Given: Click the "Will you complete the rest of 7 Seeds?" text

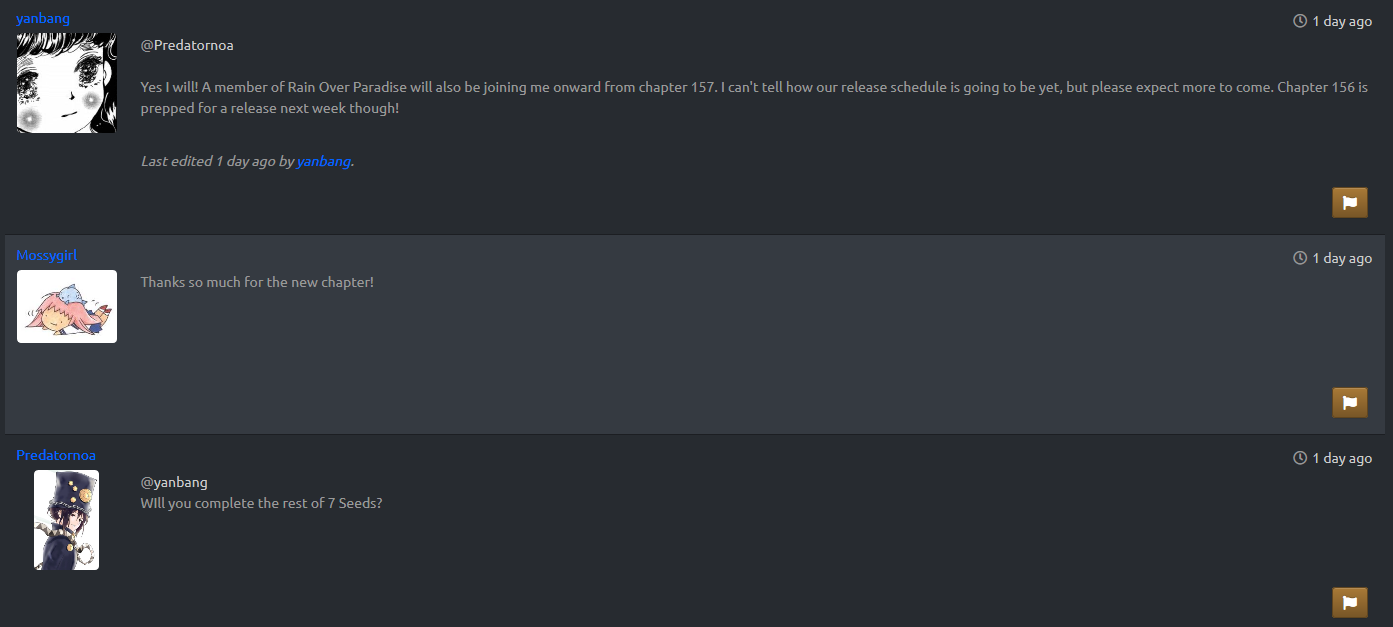Looking at the screenshot, I should 261,503.
